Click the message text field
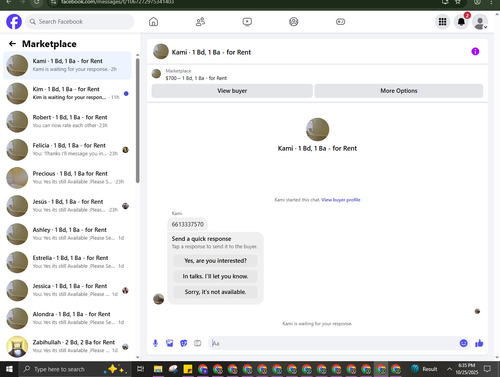Viewport: 500px width, 377px height. pyautogui.click(x=333, y=343)
